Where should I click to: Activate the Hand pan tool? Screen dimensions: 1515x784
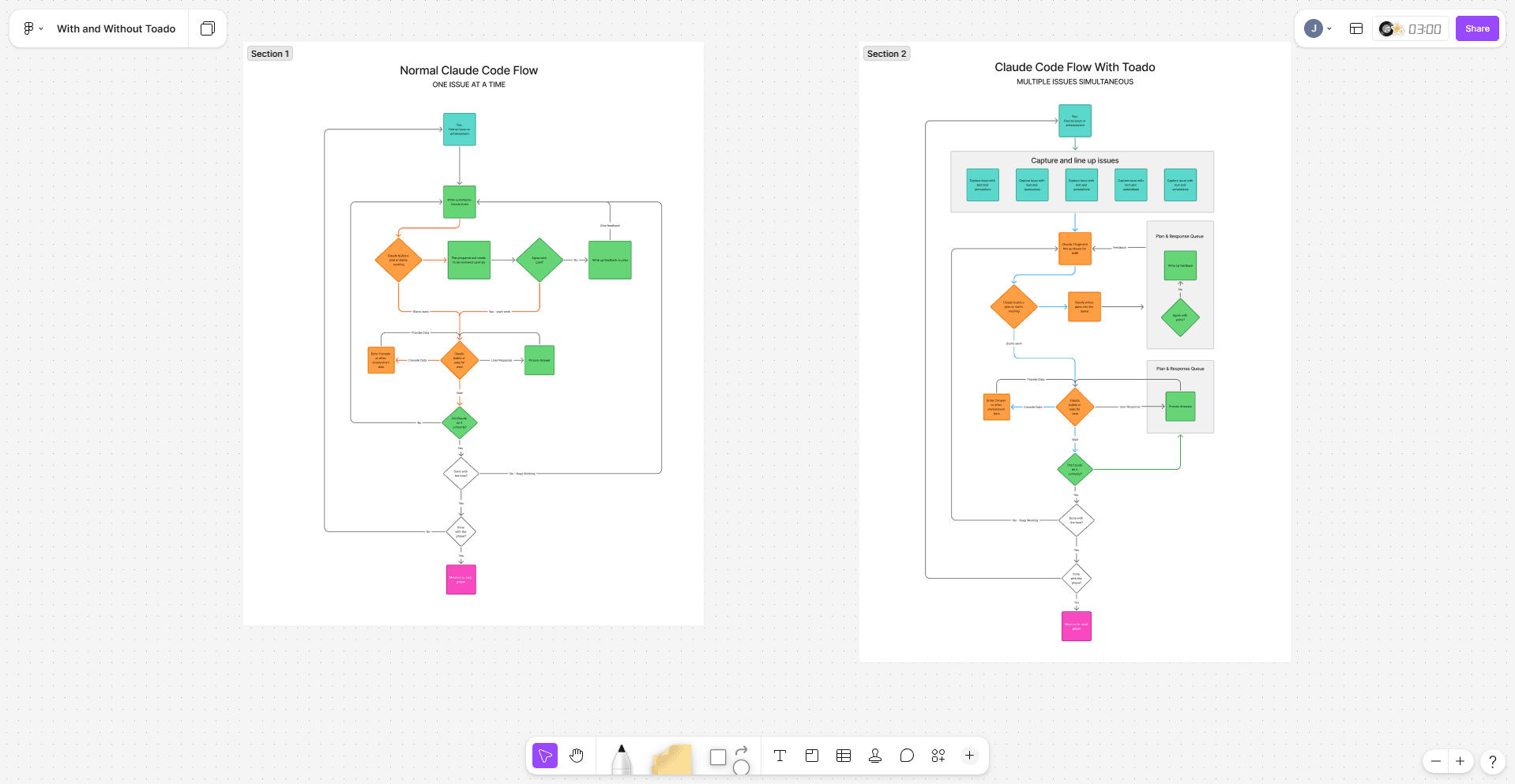[x=577, y=756]
